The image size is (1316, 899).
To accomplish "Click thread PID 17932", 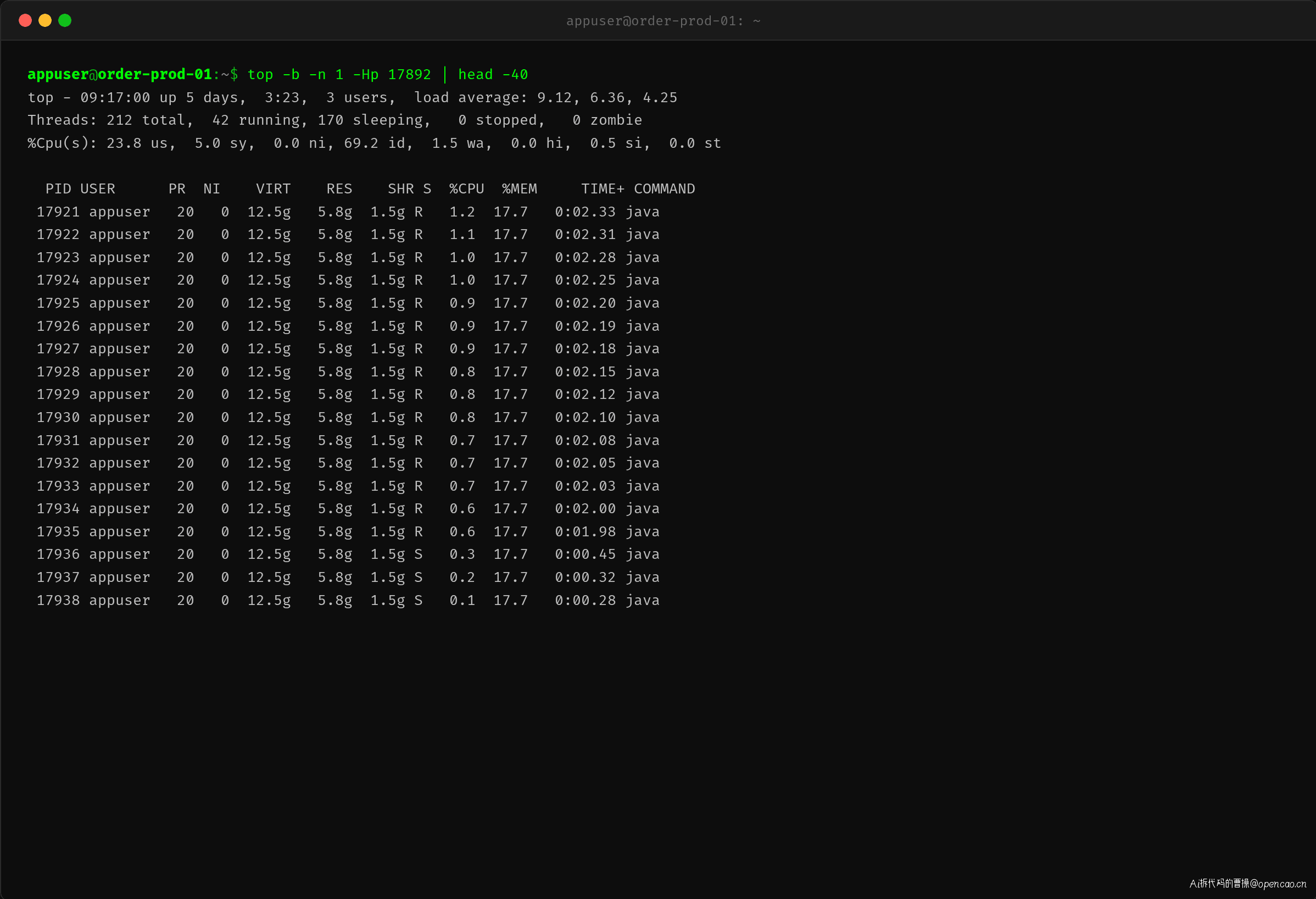I will 58,463.
